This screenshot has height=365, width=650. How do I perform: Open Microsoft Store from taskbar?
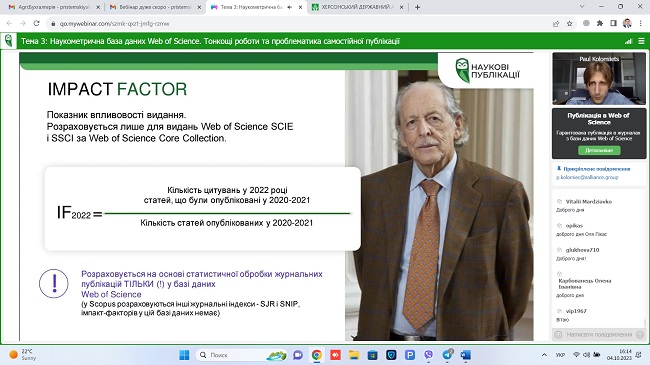tap(373, 355)
